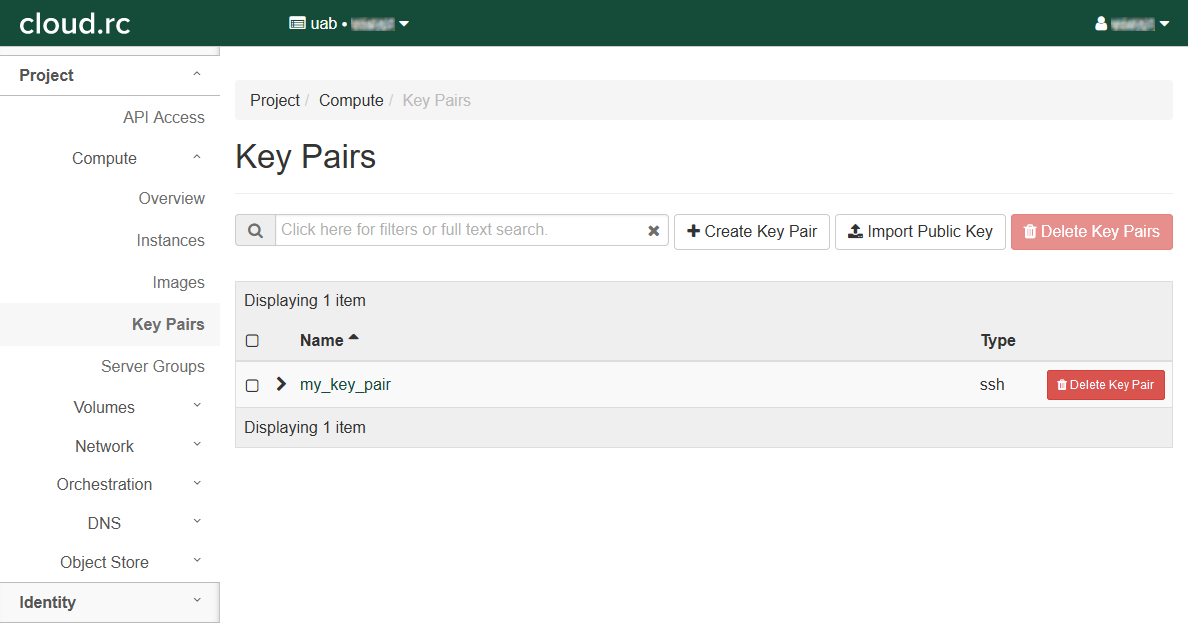Clear the search filter with X icon
The image size is (1188, 623).
[x=653, y=231]
